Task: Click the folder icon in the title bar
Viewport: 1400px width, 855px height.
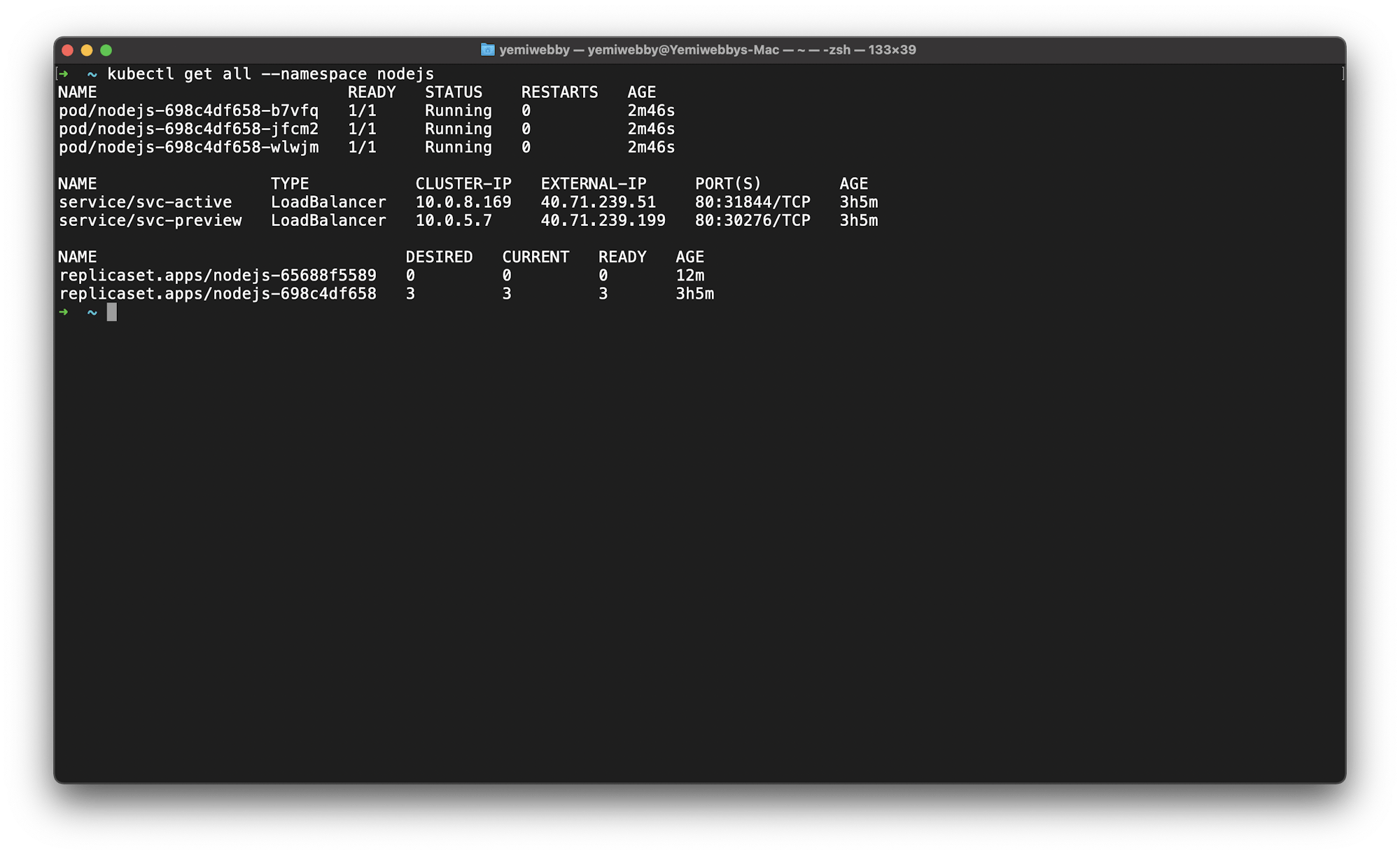Action: click(x=487, y=50)
